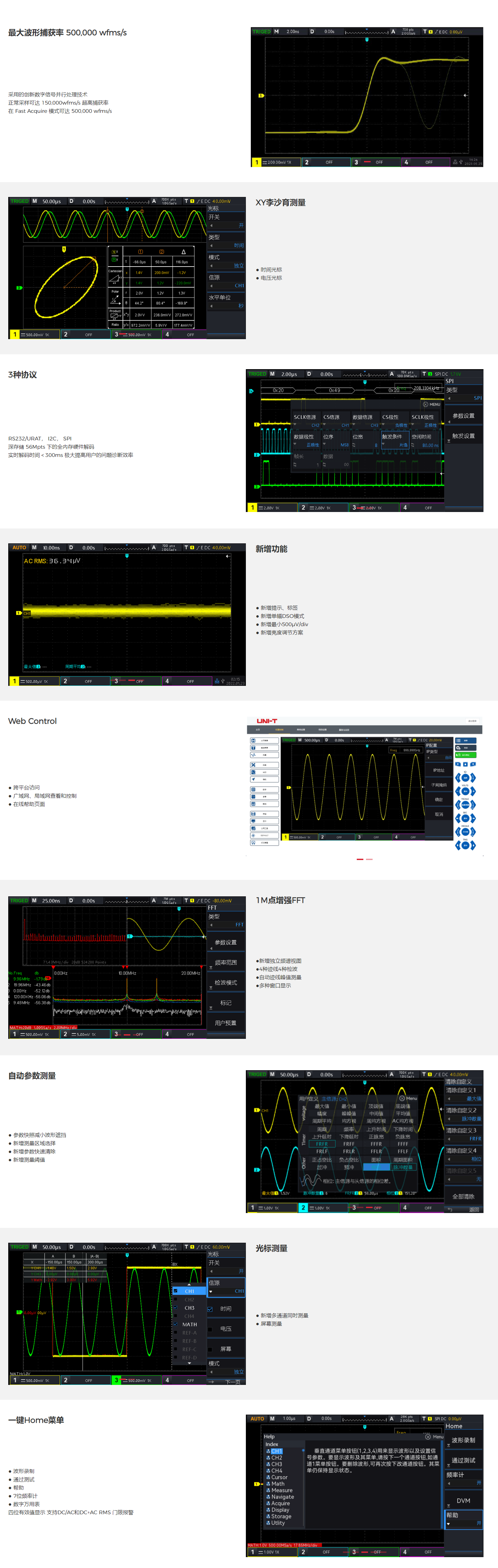Image resolution: width=498 pixels, height=1568 pixels.
Task: Close the SPI settings popup via MENU icon
Action: point(425,404)
